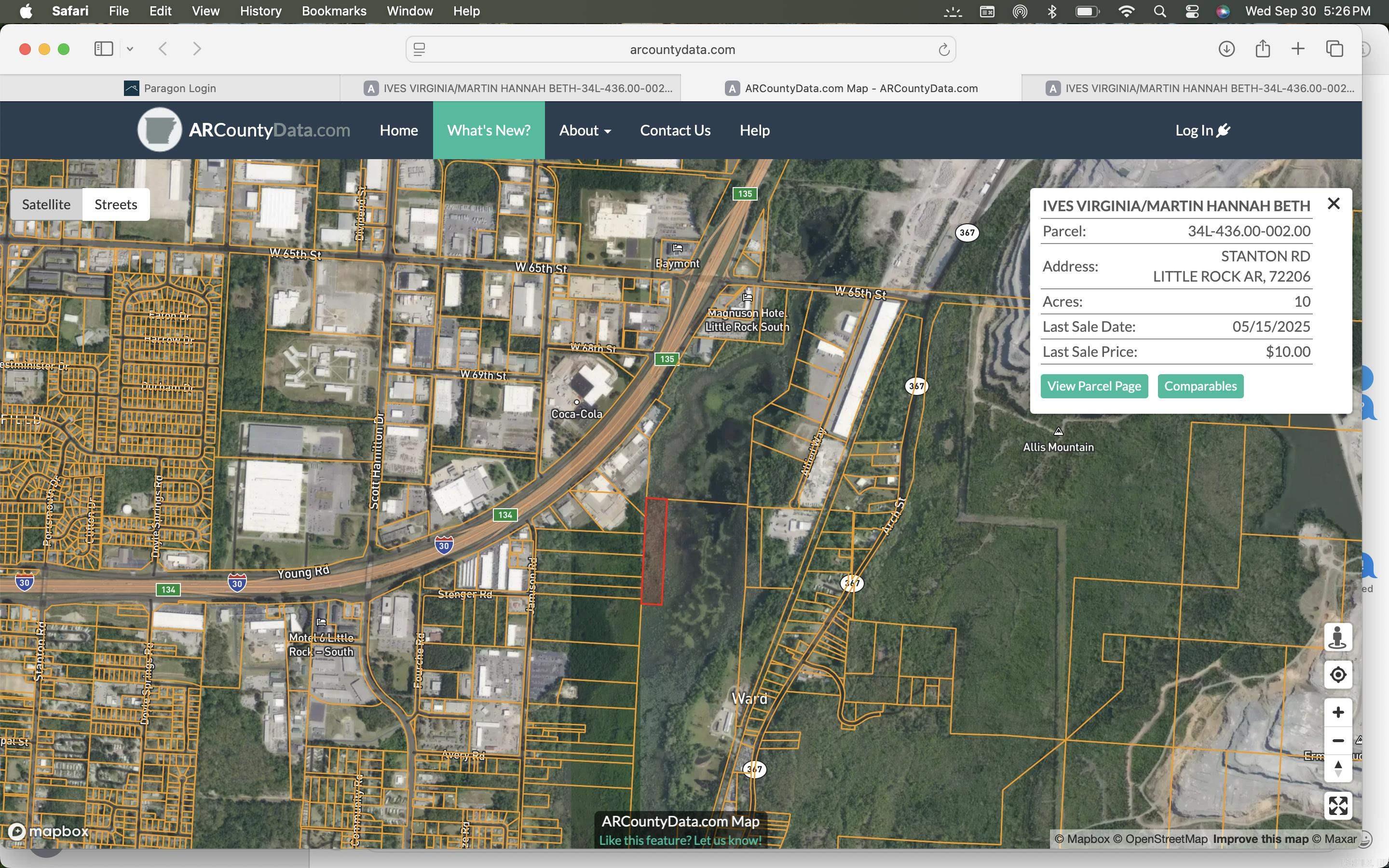
Task: Click View Parcel Page button
Action: click(1094, 386)
